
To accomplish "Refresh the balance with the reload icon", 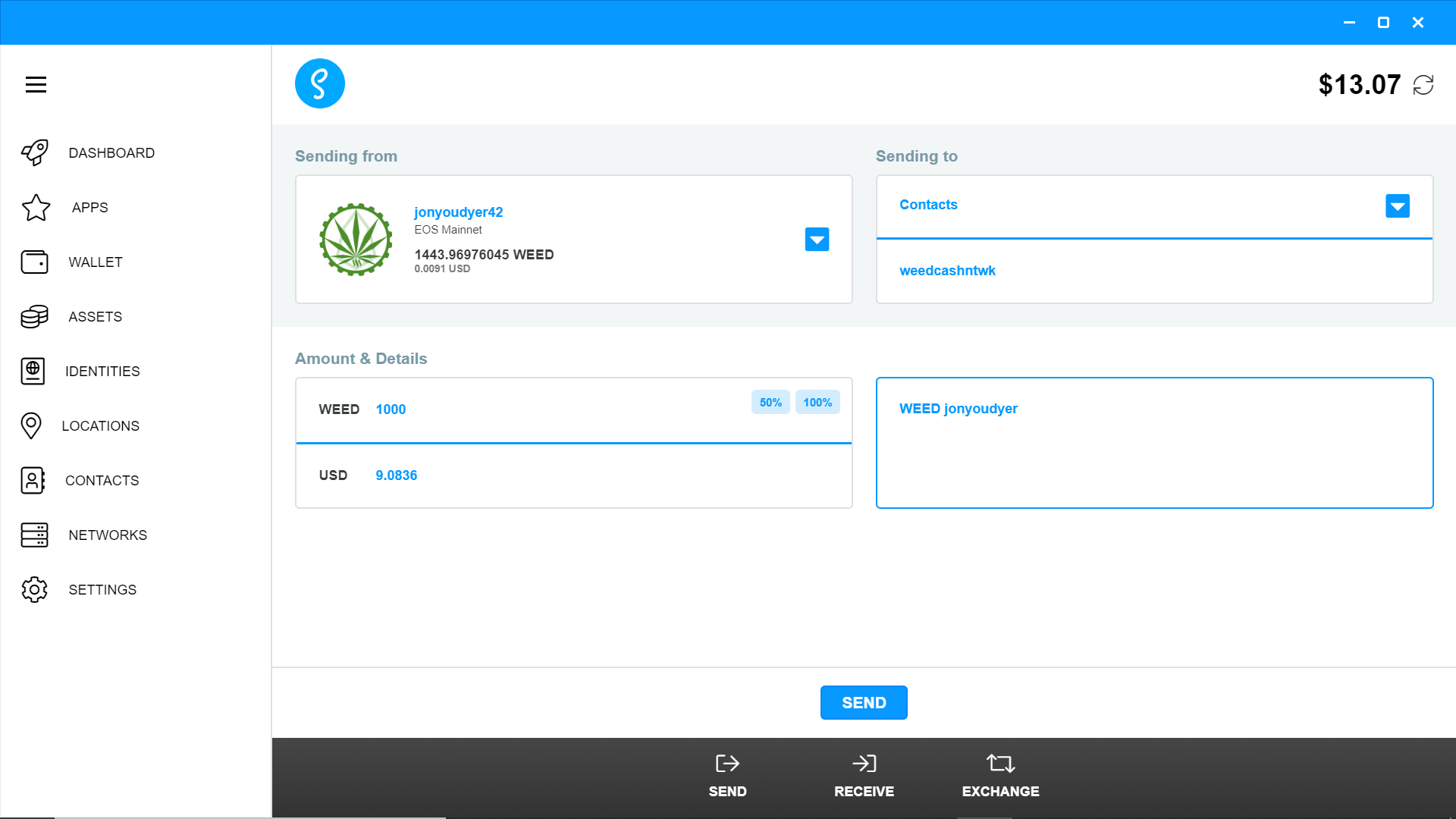I will click(1423, 85).
